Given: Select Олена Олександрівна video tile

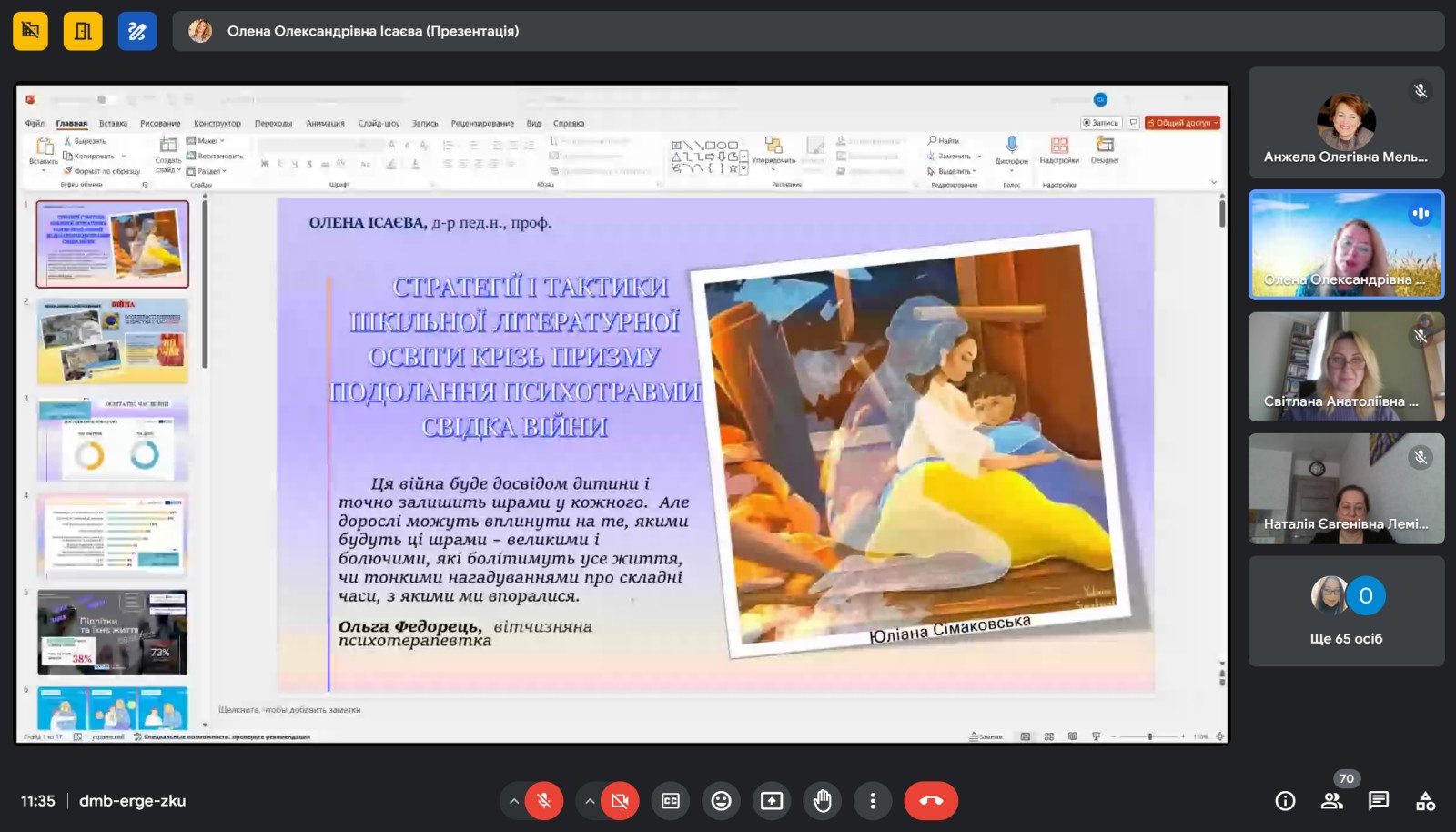Looking at the screenshot, I should tap(1346, 244).
